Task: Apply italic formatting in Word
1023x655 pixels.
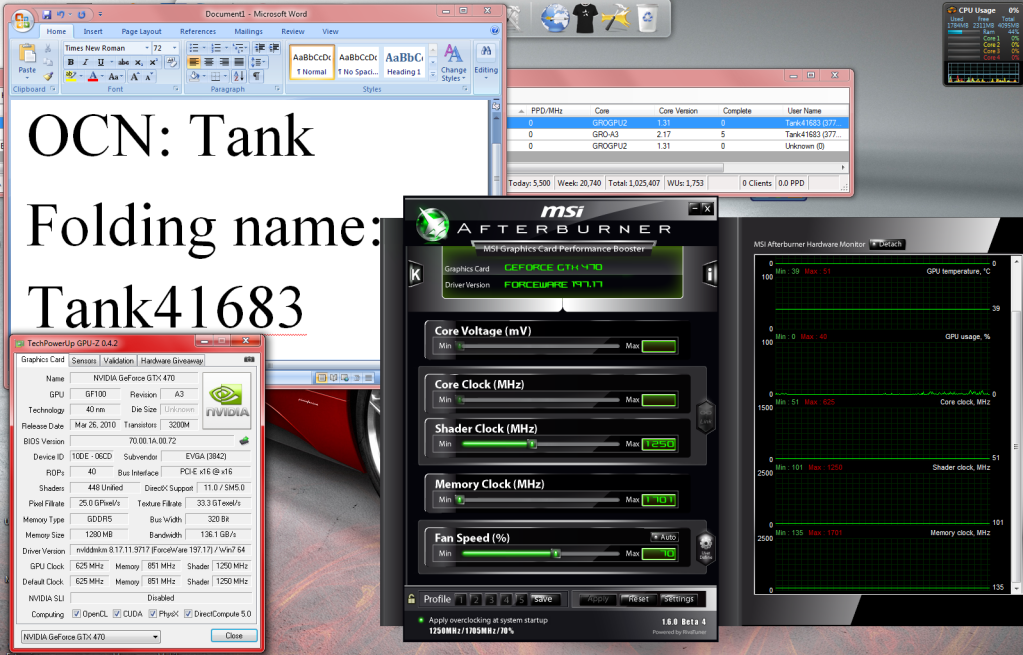Action: point(85,63)
